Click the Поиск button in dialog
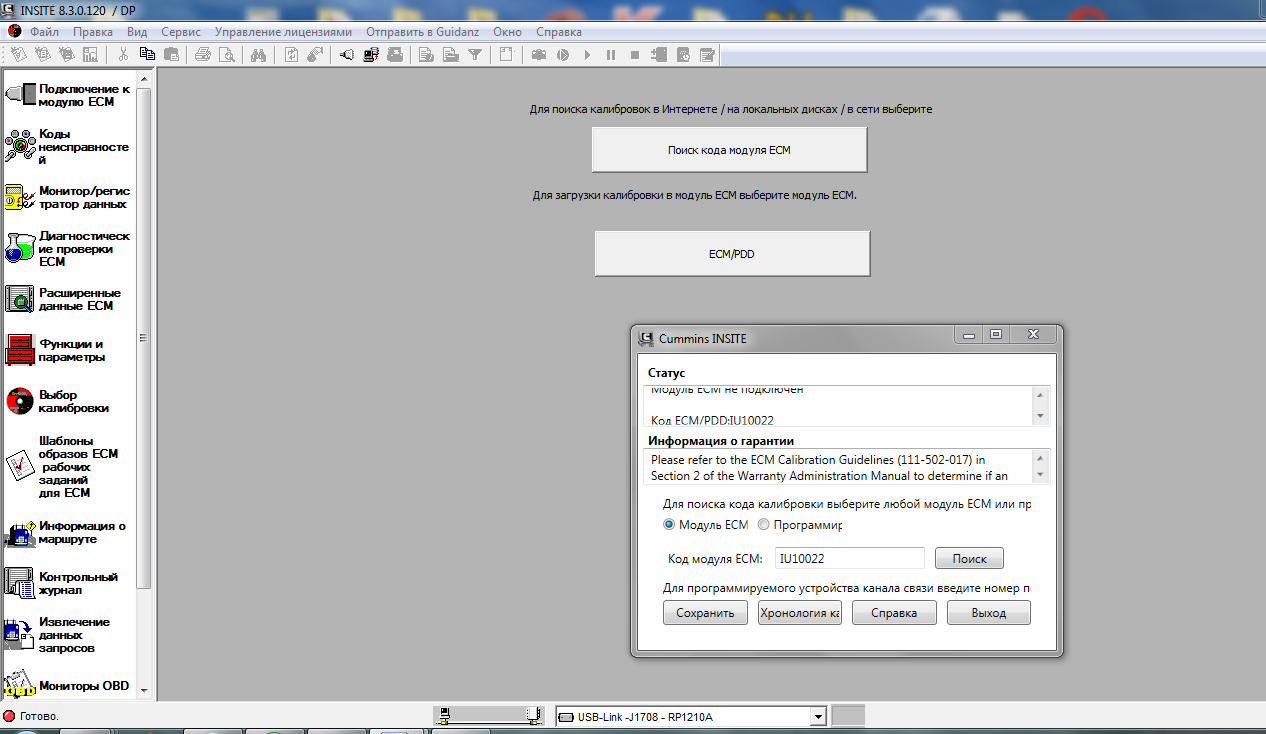The height and width of the screenshot is (734, 1266). (x=969, y=559)
